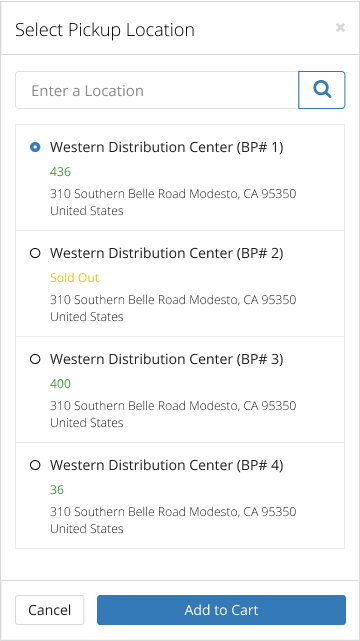This screenshot has width=360, height=641.
Task: Click Western Distribution Center (BP# 3) title
Action: pos(166,359)
